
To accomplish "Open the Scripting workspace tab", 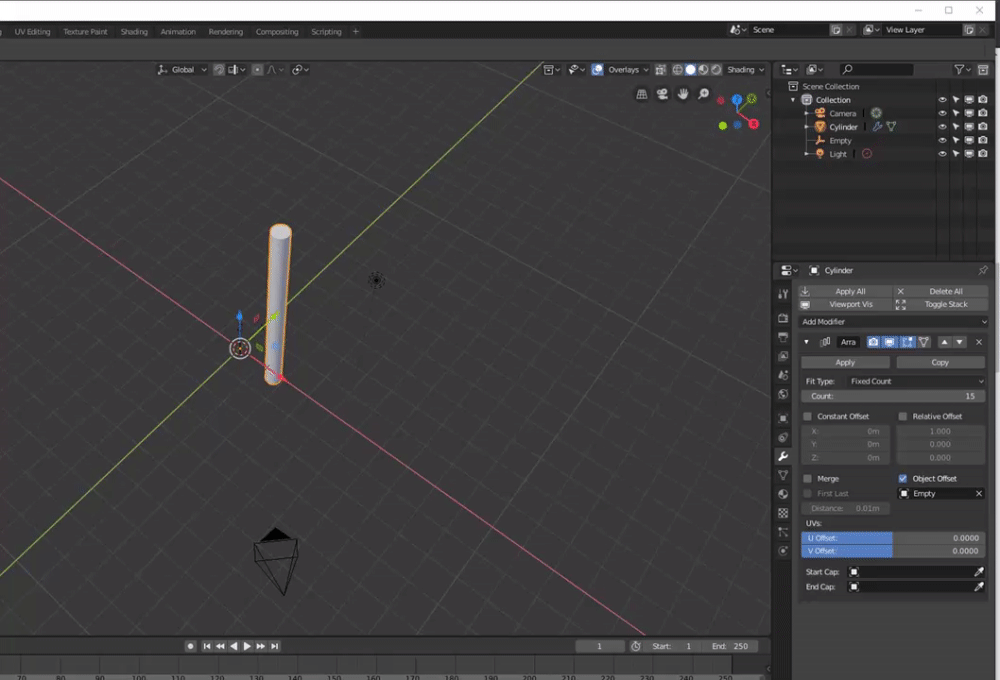I will pyautogui.click(x=326, y=32).
